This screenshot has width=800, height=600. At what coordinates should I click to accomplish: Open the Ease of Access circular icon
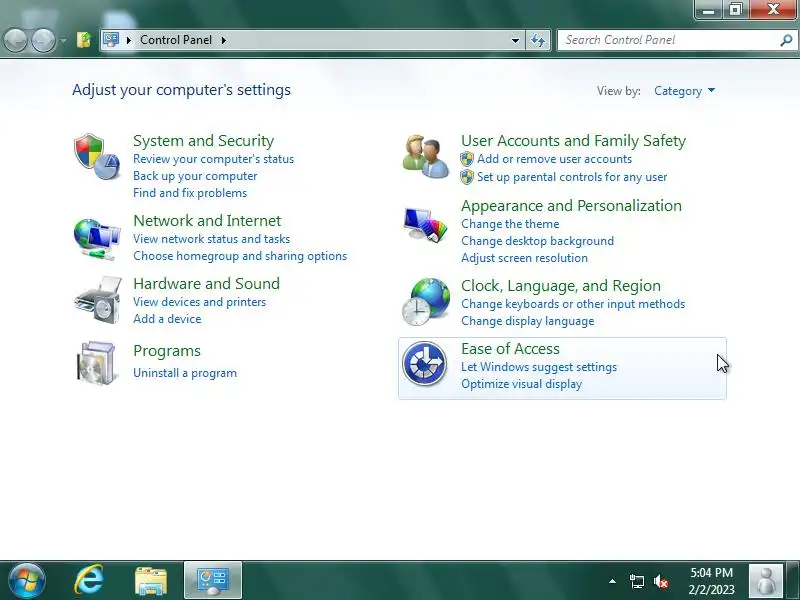[x=424, y=364]
